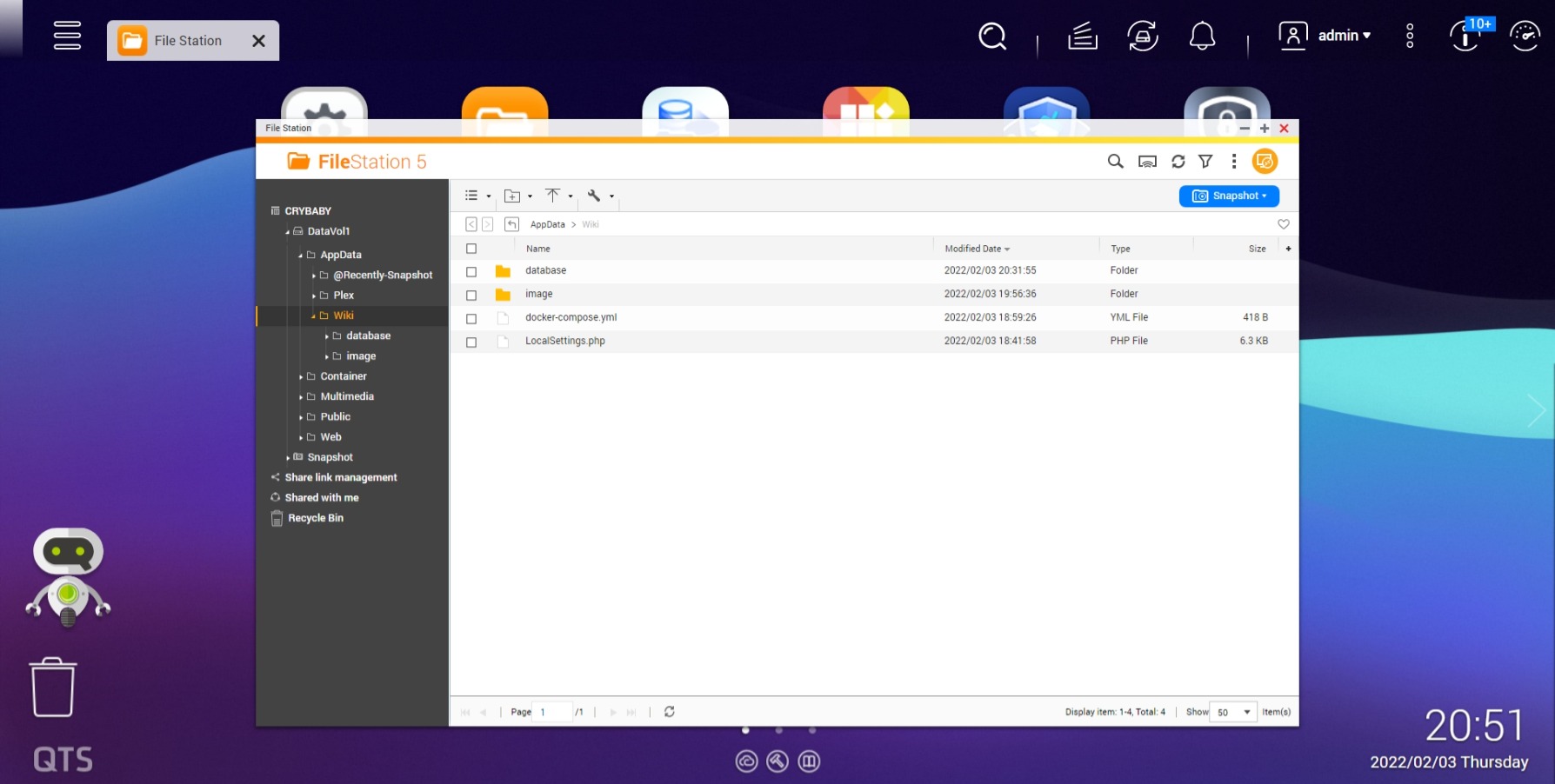
Task: Click the page number input field
Action: [x=553, y=712]
